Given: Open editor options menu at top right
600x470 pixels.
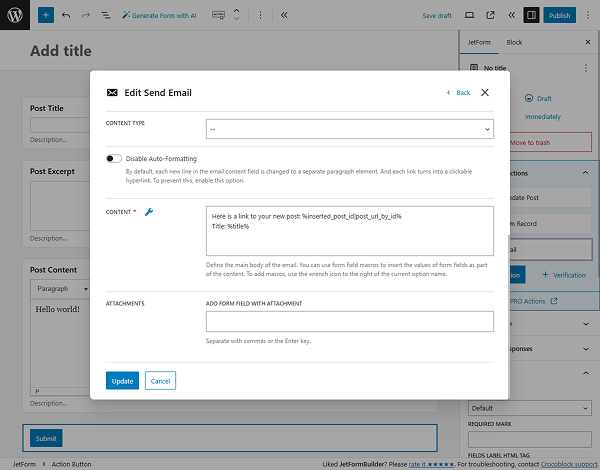Looking at the screenshot, I should [588, 15].
